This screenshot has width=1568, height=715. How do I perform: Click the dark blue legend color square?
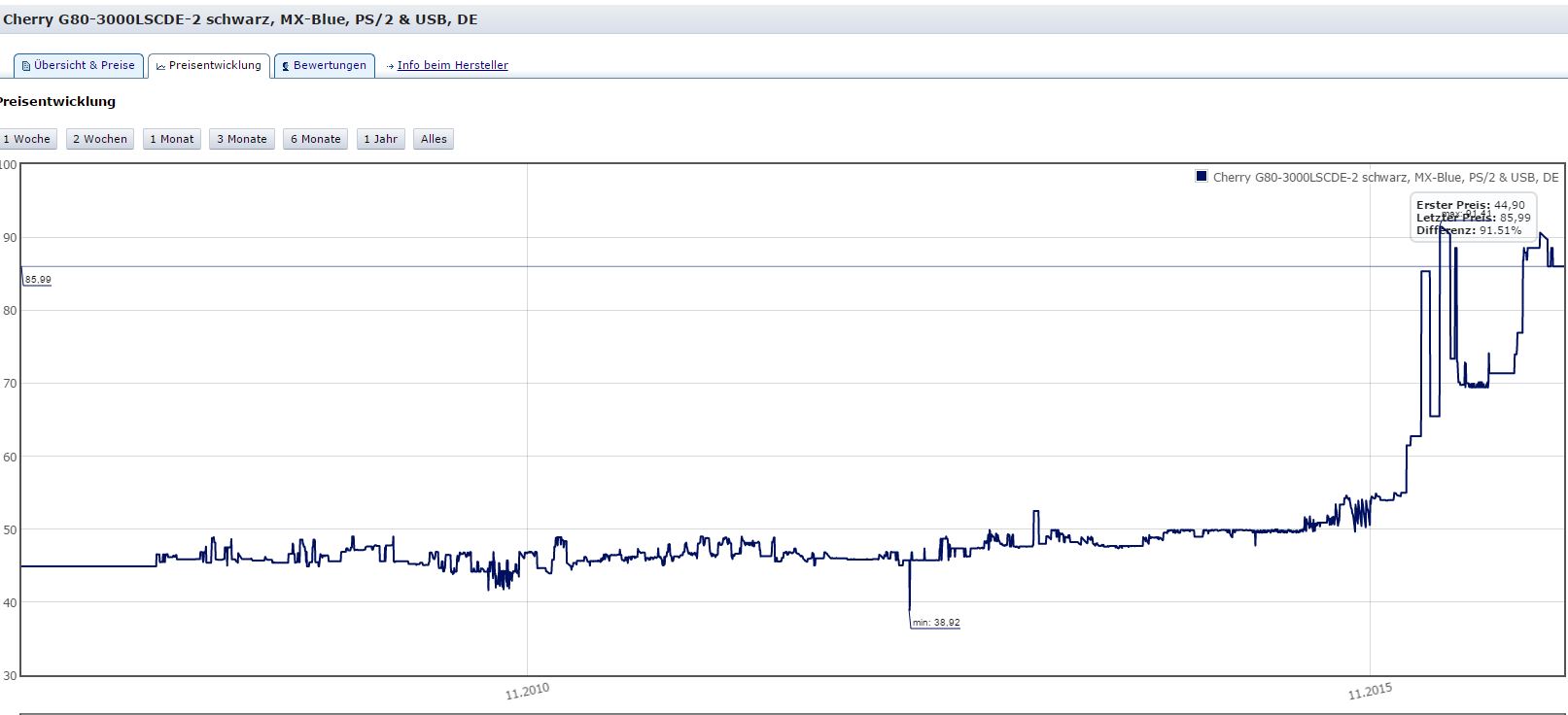[x=1202, y=177]
